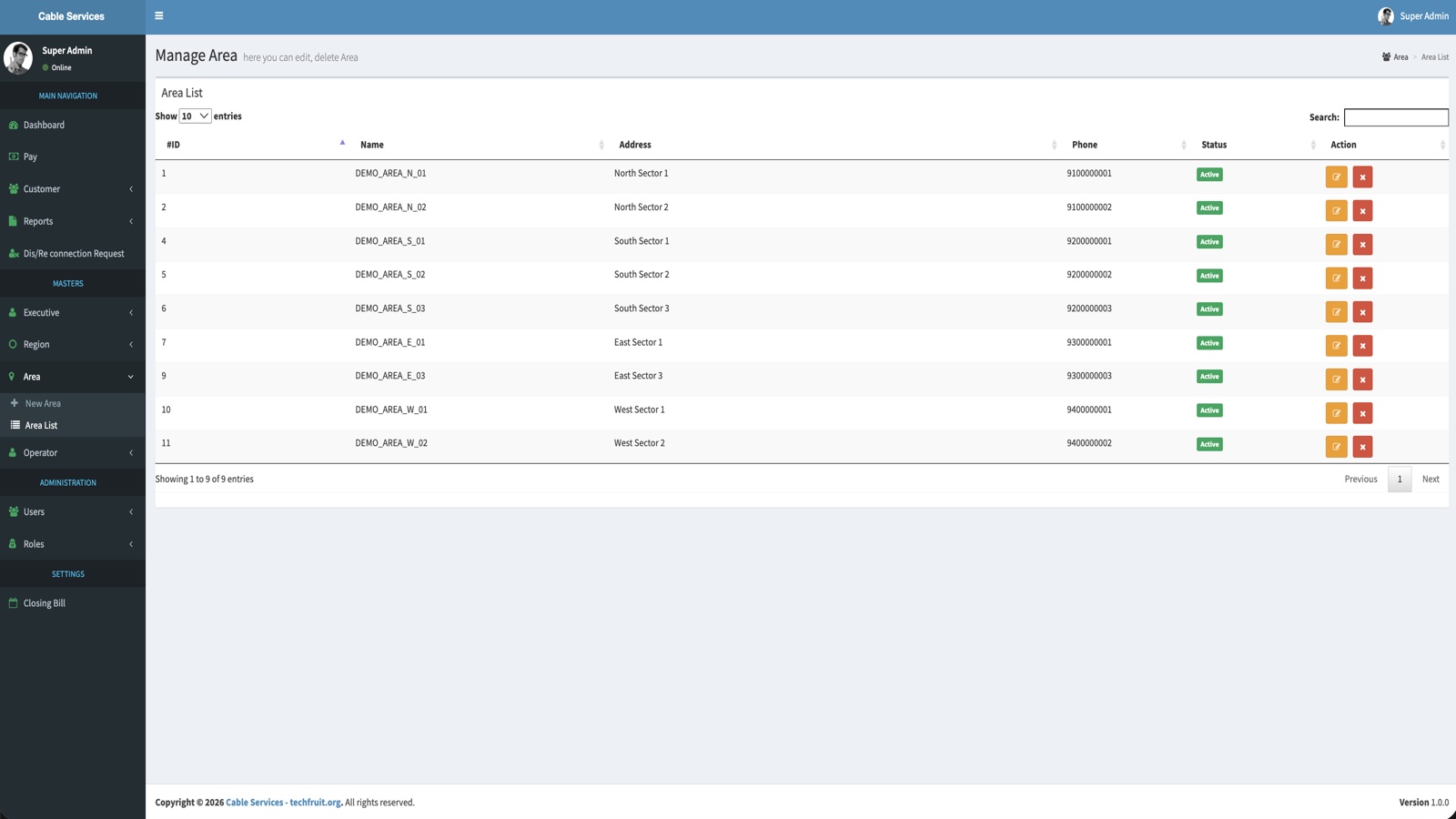Delete the DEMO_AREA_W_01 row
Image resolution: width=1456 pixels, height=819 pixels.
[1362, 412]
